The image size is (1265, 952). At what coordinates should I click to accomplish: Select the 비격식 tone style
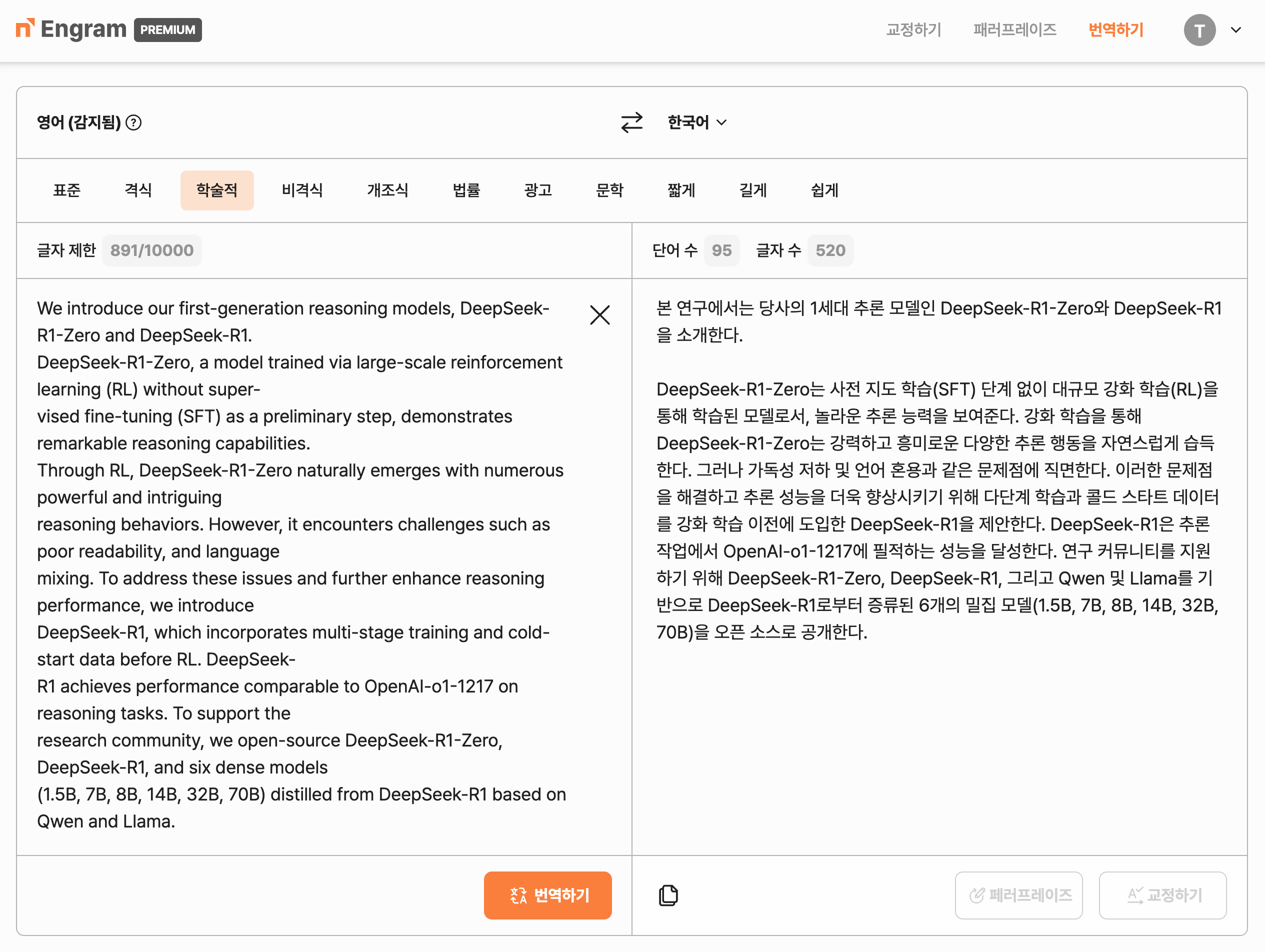click(302, 190)
